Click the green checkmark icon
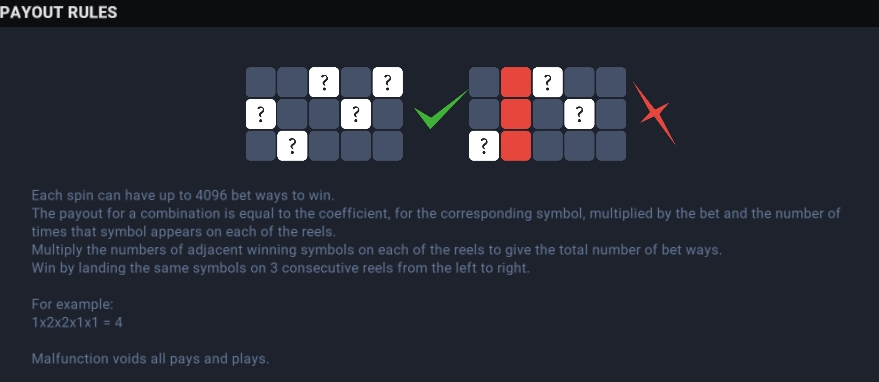This screenshot has width=879, height=382. pos(440,109)
